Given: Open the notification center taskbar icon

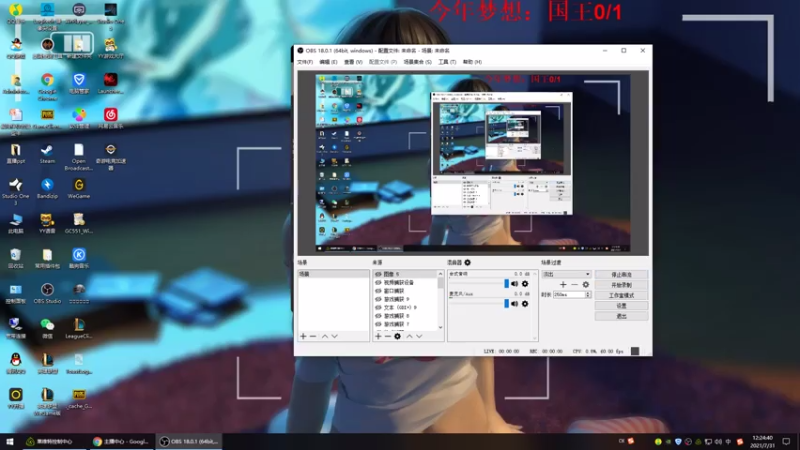Looking at the screenshot, I should tap(786, 441).
